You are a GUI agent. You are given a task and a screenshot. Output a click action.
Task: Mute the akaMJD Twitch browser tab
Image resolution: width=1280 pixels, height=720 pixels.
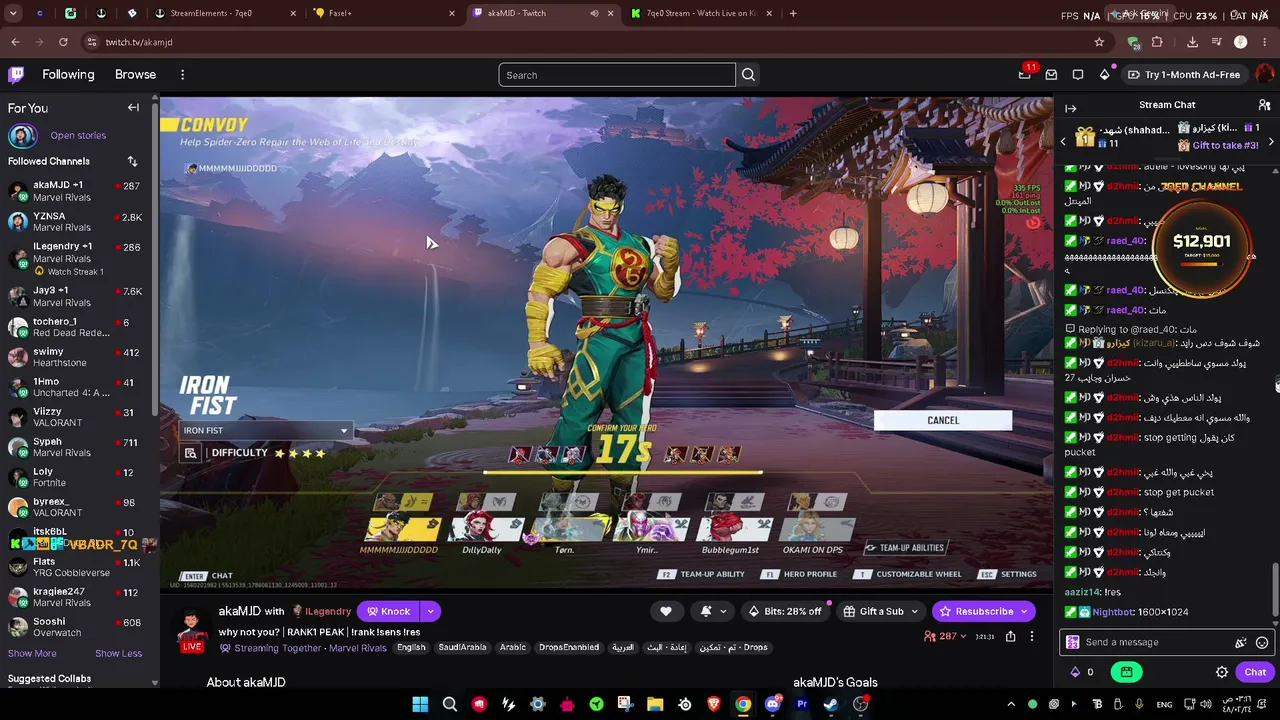tap(594, 13)
